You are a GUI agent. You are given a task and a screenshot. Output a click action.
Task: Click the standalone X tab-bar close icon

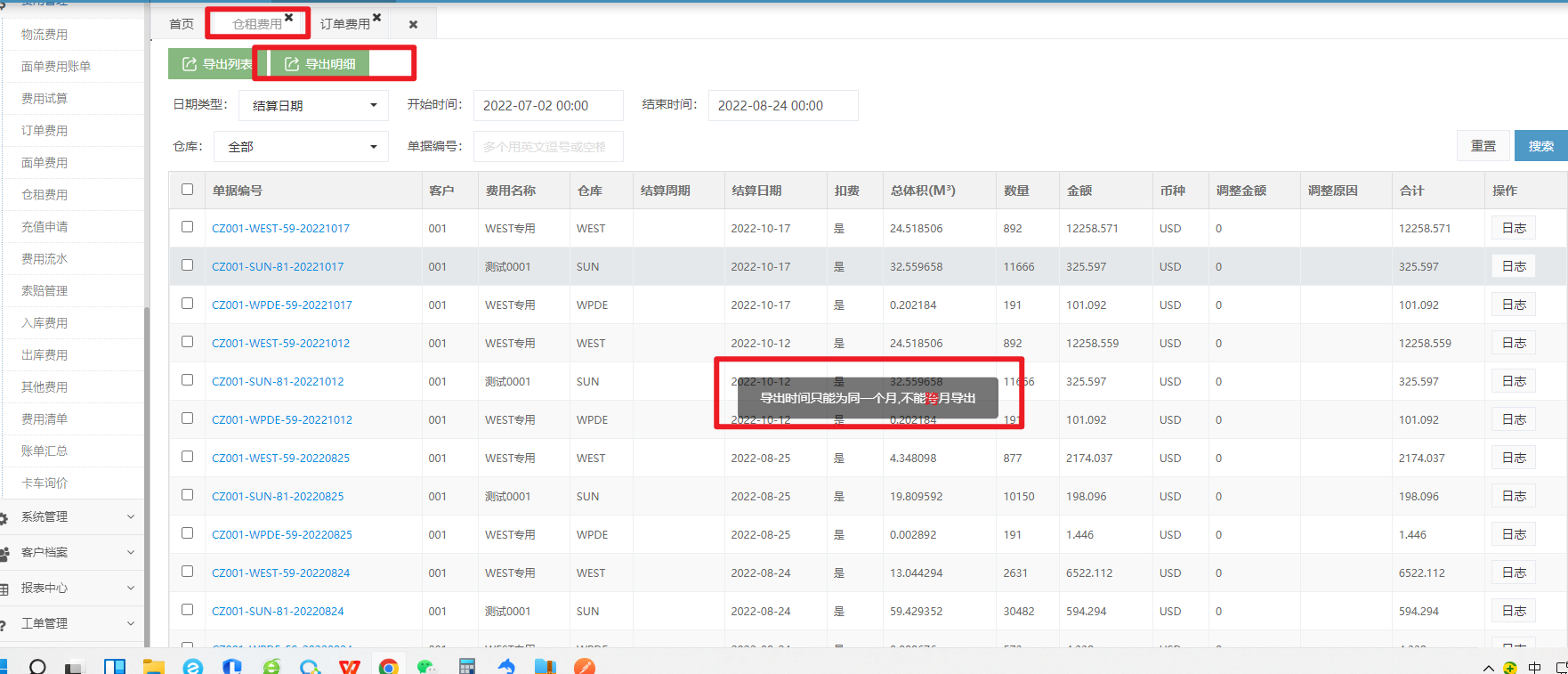tap(413, 25)
